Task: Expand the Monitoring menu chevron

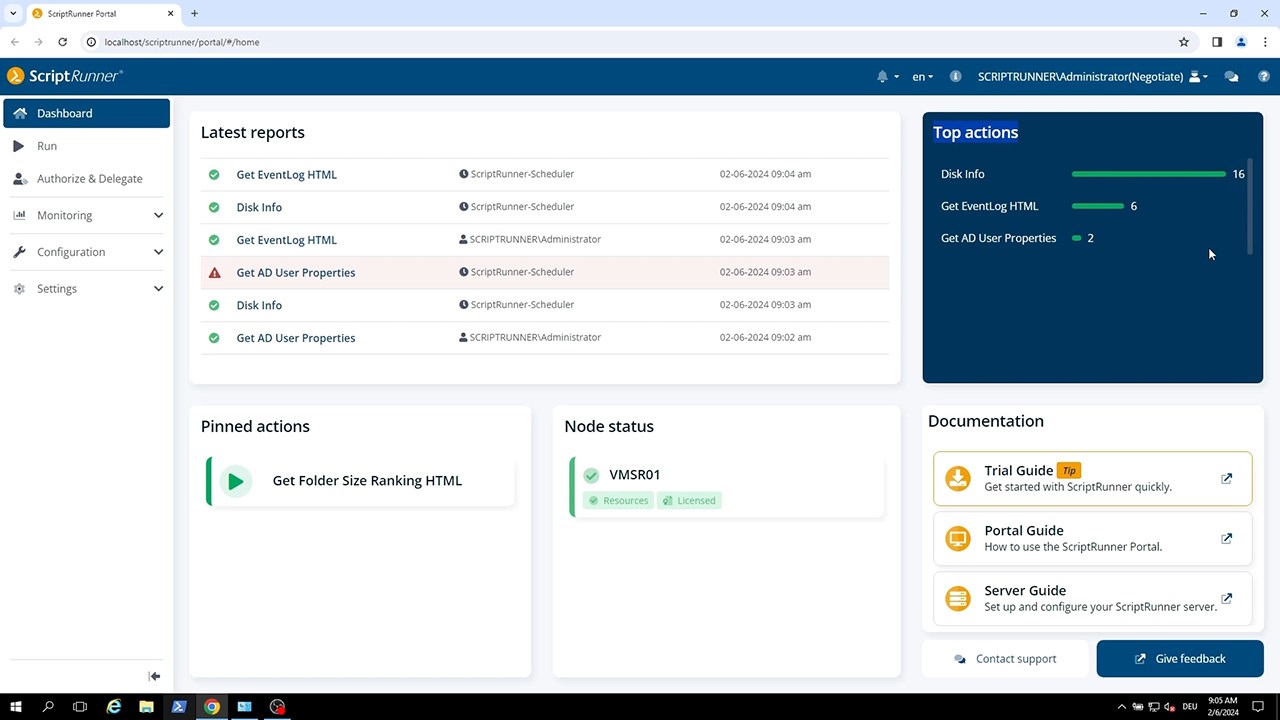Action: [158, 215]
